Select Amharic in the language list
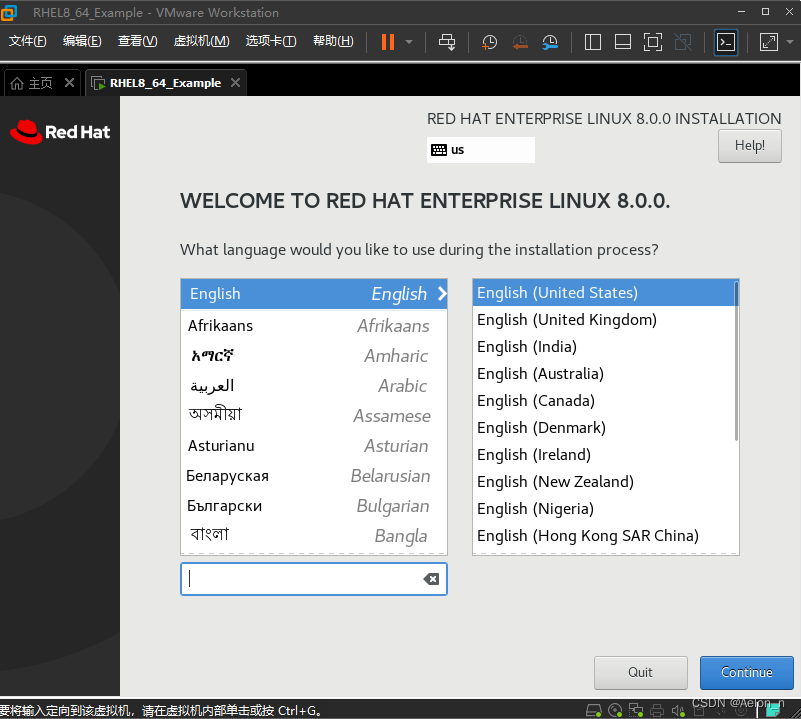 coord(314,356)
